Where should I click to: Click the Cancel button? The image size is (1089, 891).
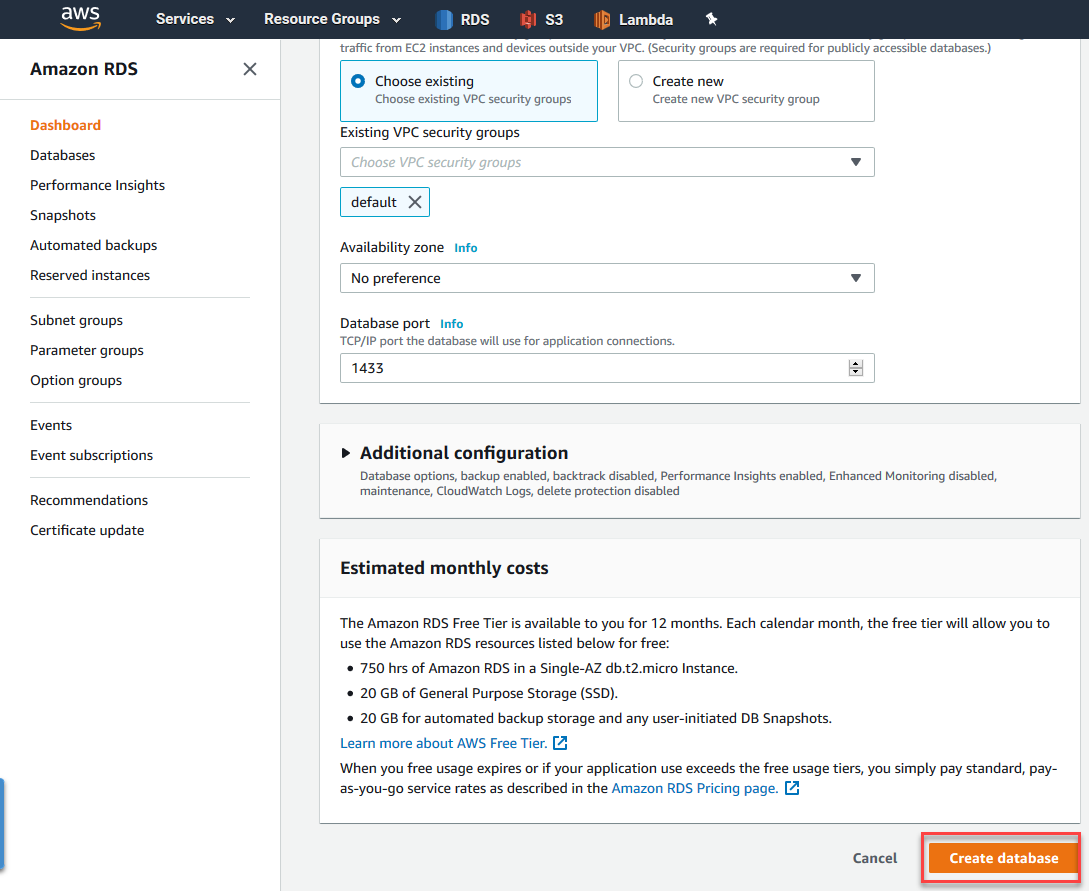(x=875, y=858)
